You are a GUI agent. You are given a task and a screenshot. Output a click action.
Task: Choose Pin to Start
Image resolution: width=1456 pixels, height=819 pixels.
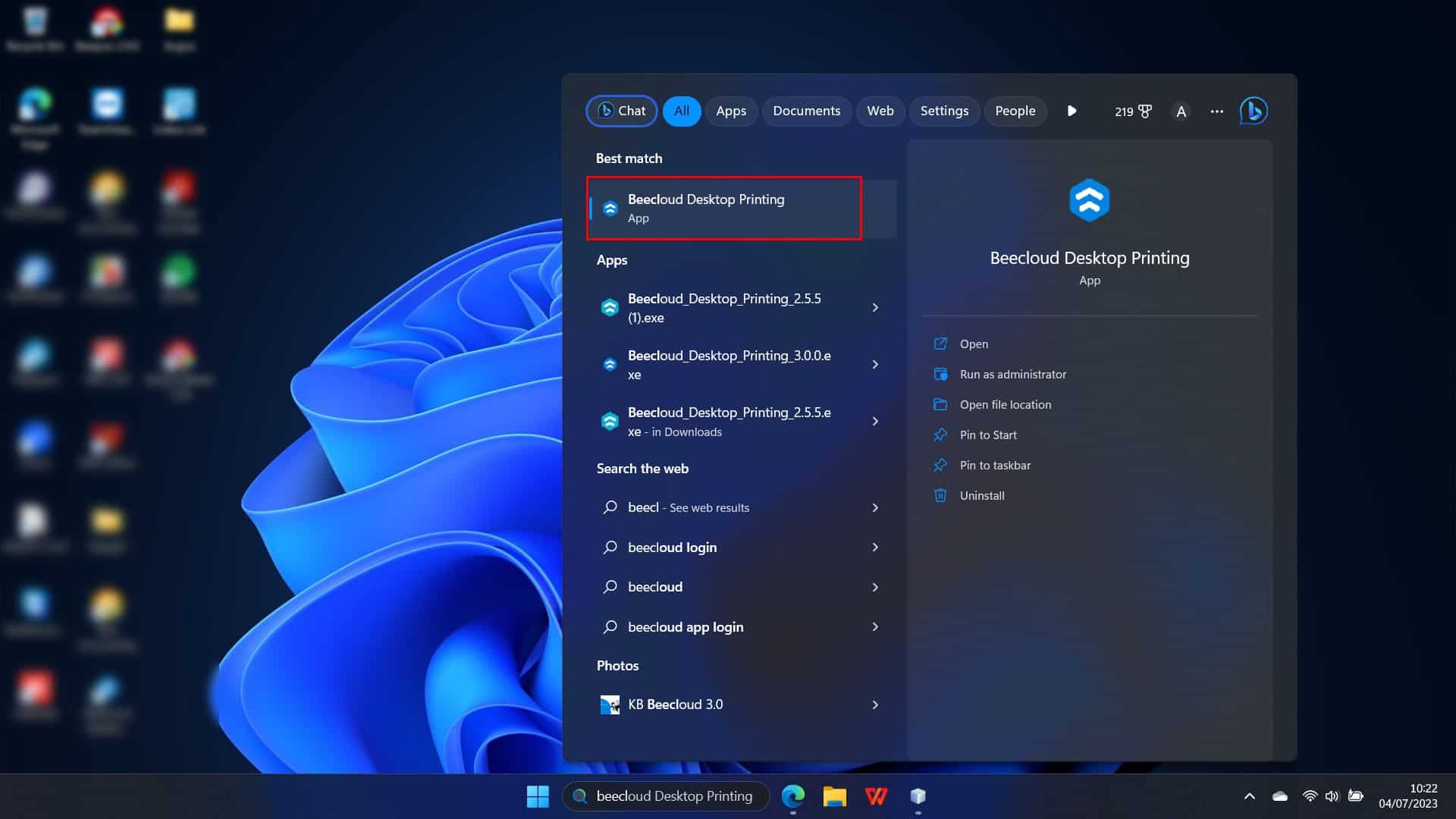(987, 435)
